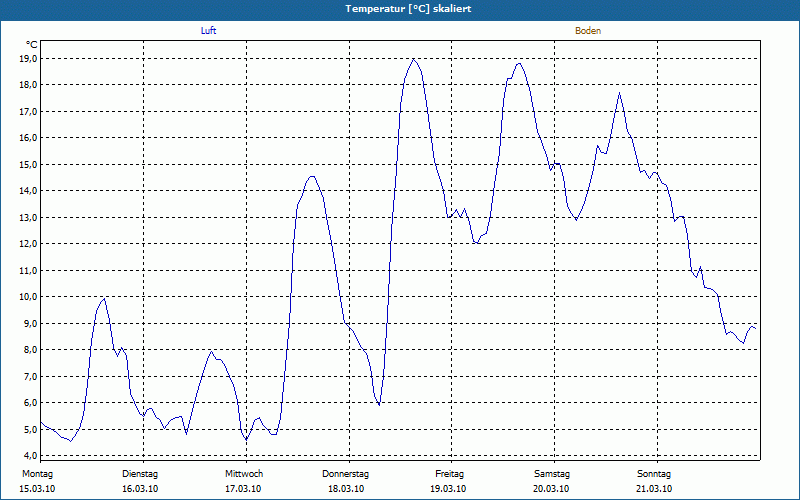Click the 9,0 y-axis value
800x500 pixels.
[x=31, y=323]
